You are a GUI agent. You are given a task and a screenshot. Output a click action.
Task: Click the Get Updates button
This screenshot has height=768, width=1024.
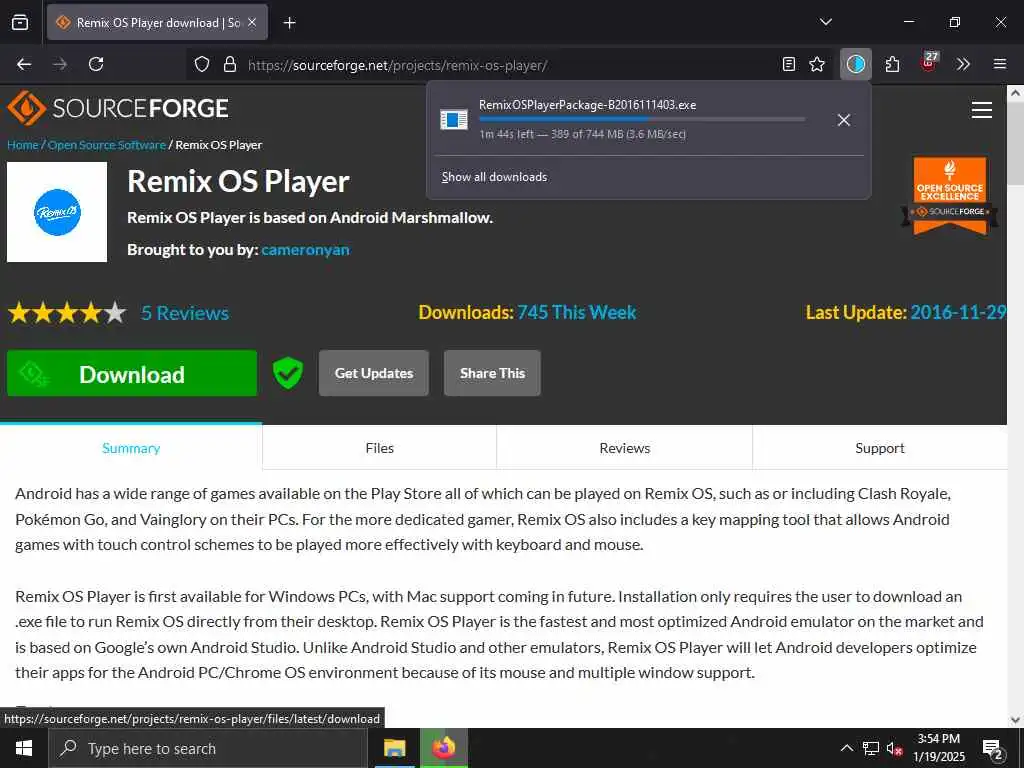coord(374,373)
